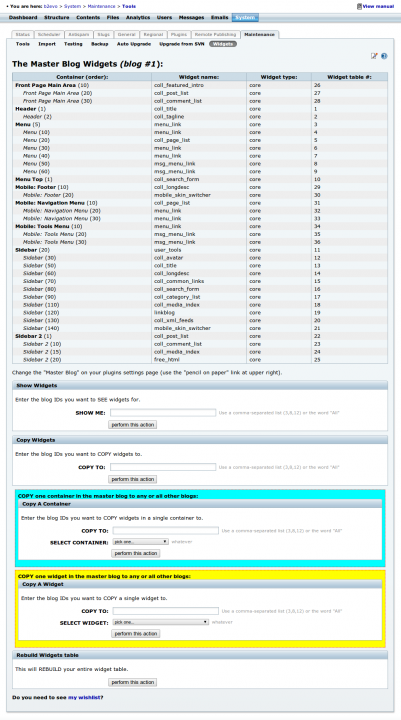Switch to the Status tab
This screenshot has width=401, height=720.
click(x=22, y=34)
